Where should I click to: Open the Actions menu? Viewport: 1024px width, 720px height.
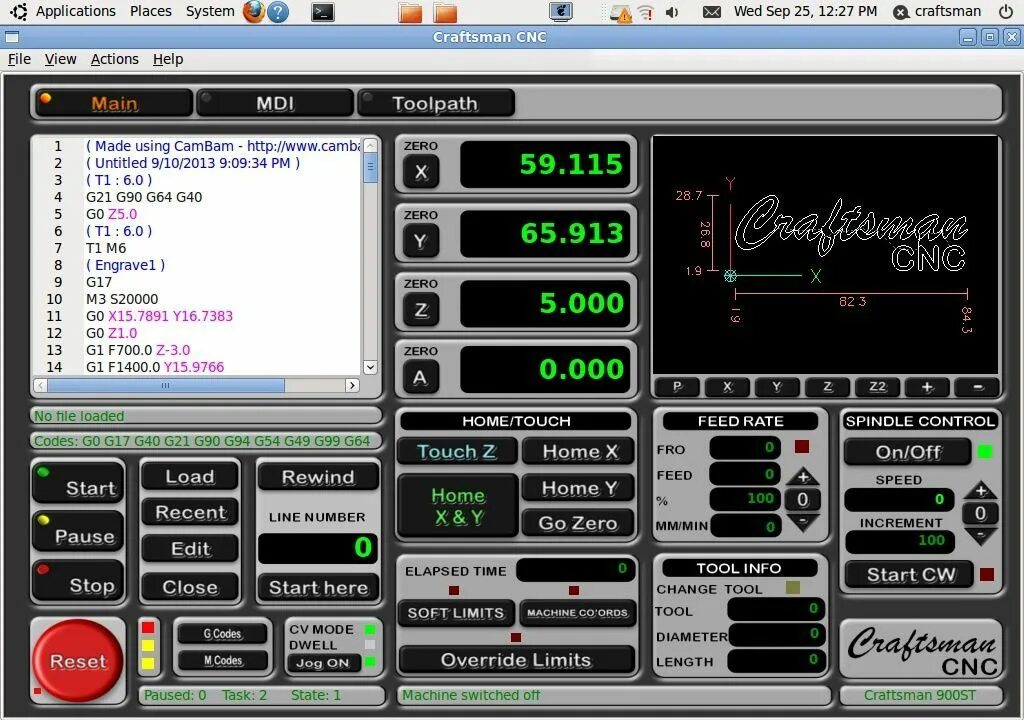114,59
